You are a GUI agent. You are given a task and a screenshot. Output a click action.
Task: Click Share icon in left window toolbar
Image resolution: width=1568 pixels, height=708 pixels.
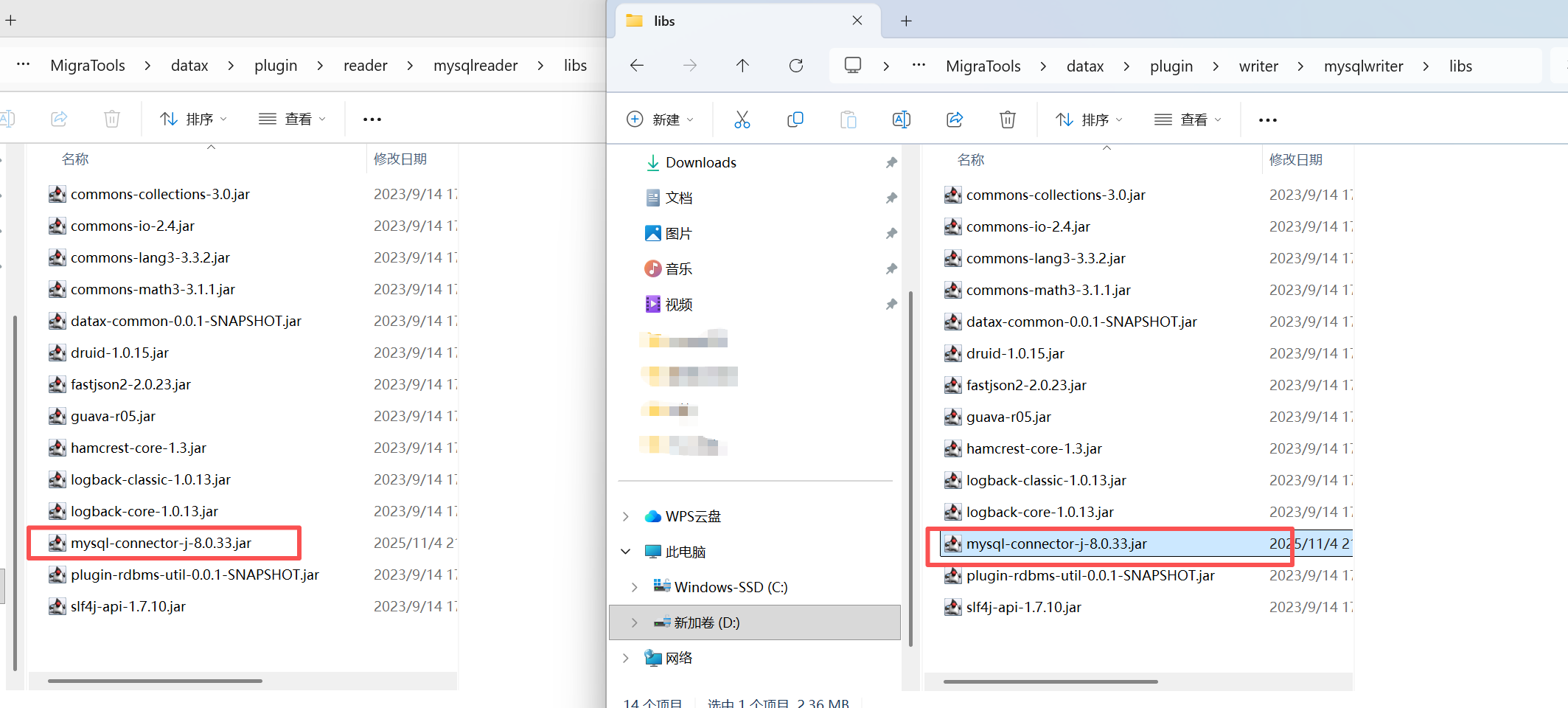click(59, 119)
